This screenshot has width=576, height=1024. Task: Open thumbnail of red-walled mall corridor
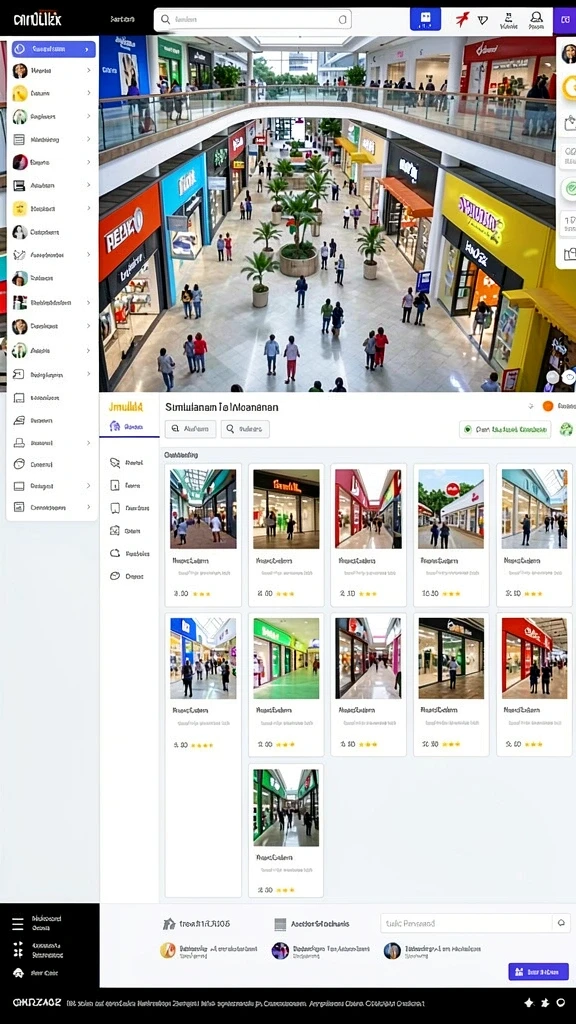coord(368,509)
